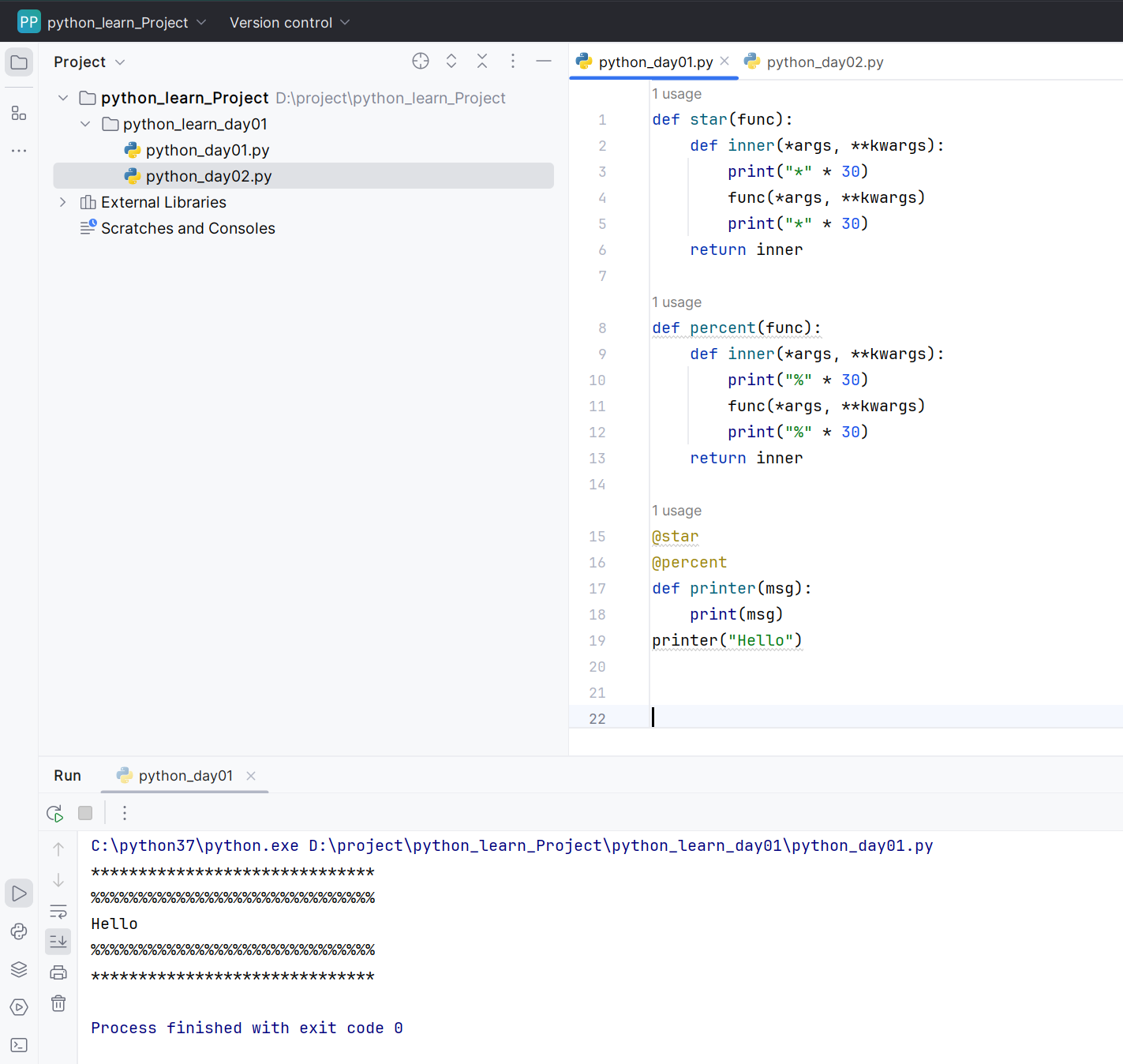Open the Structure tool window icon

pos(19,113)
